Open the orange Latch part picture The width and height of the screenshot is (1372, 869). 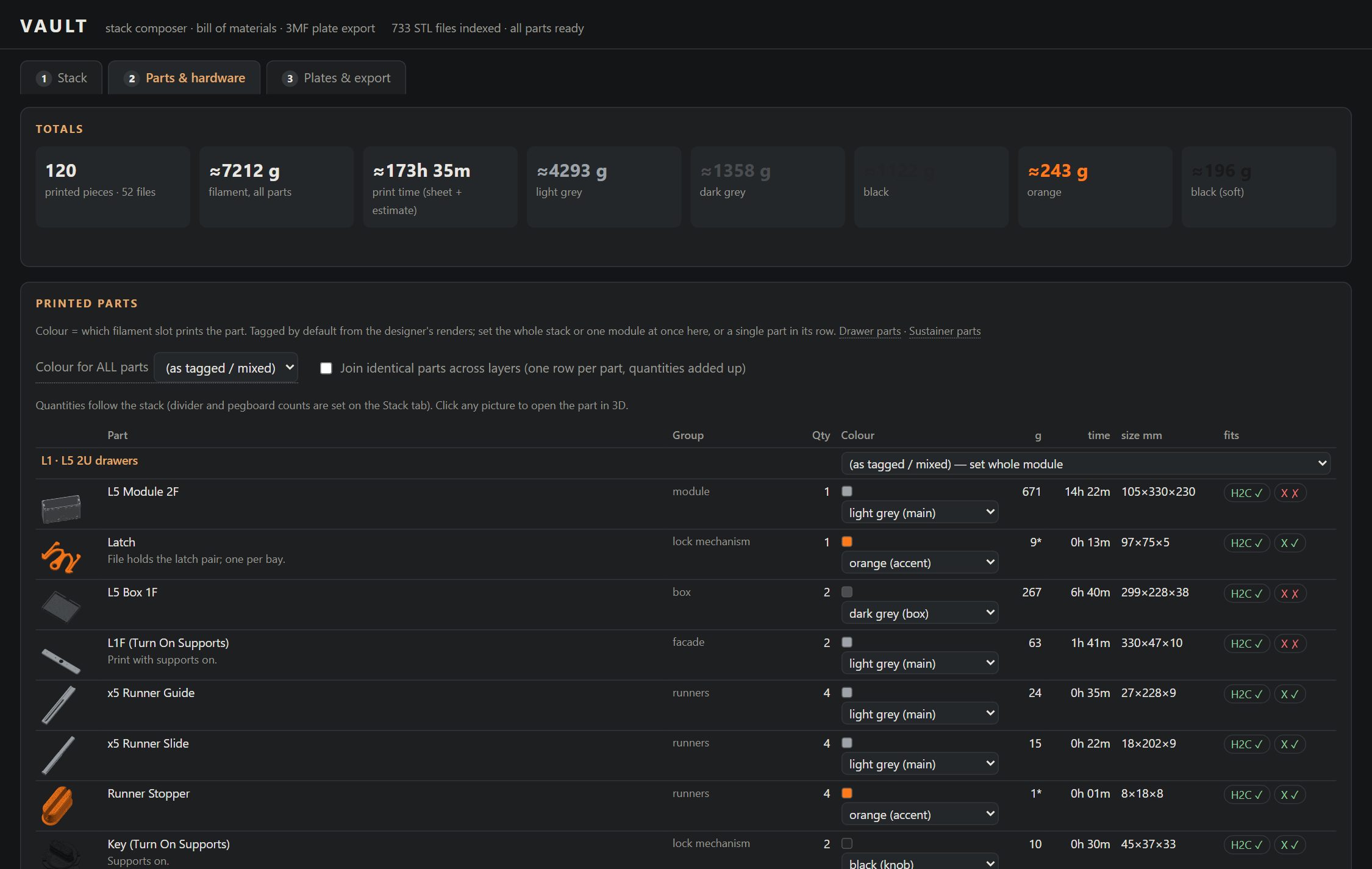point(61,557)
